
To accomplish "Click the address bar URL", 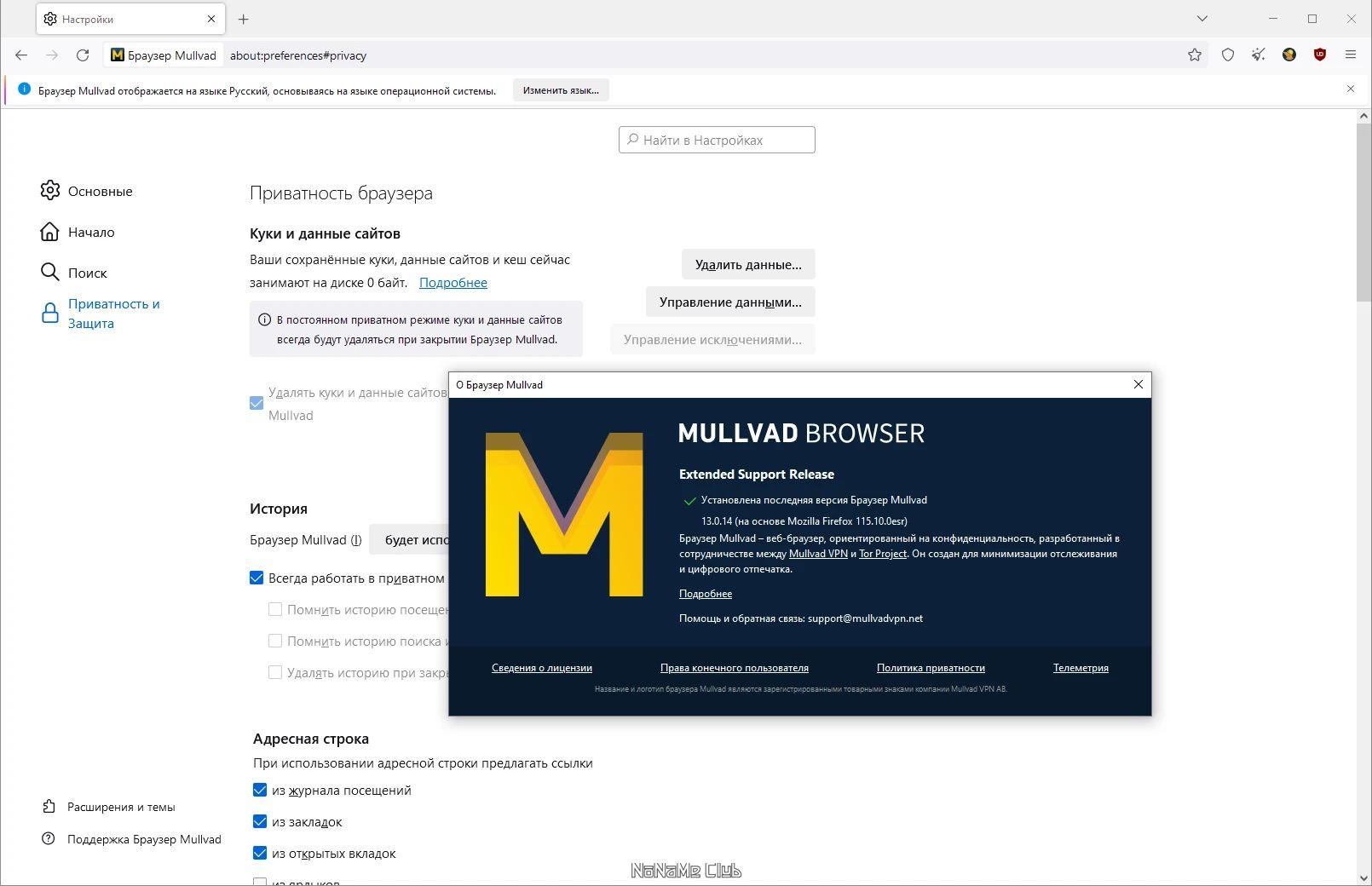I will pos(298,55).
